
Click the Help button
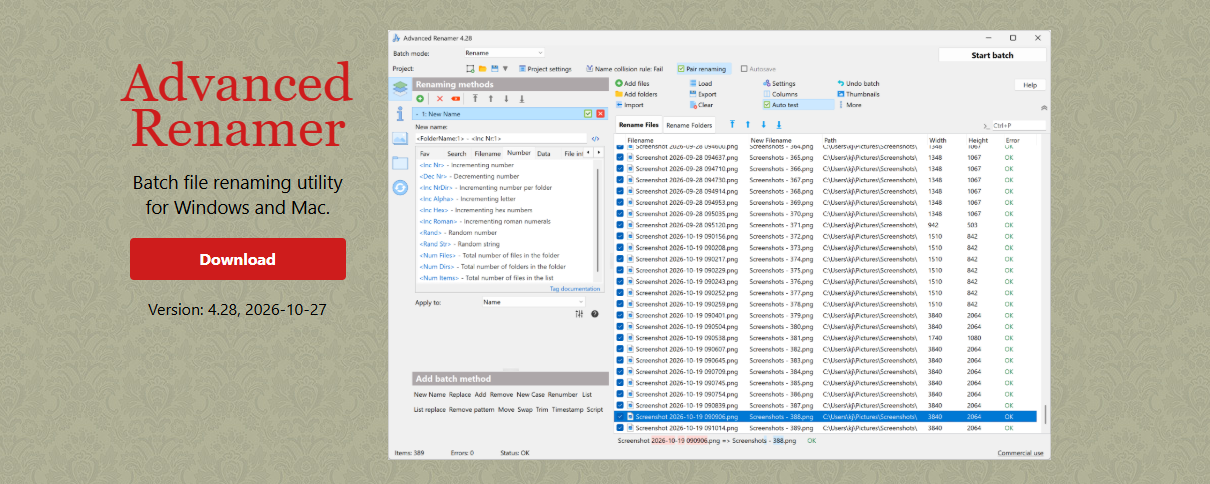coord(1029,85)
